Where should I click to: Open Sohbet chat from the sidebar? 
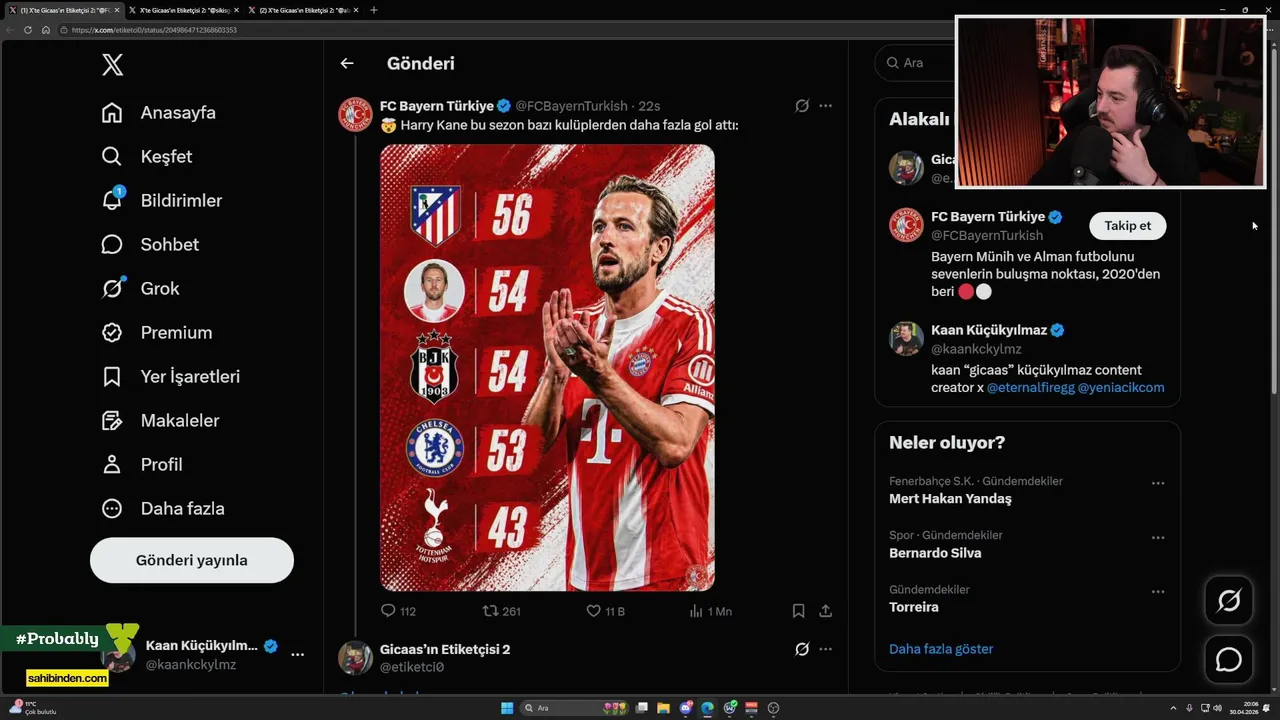coord(150,244)
